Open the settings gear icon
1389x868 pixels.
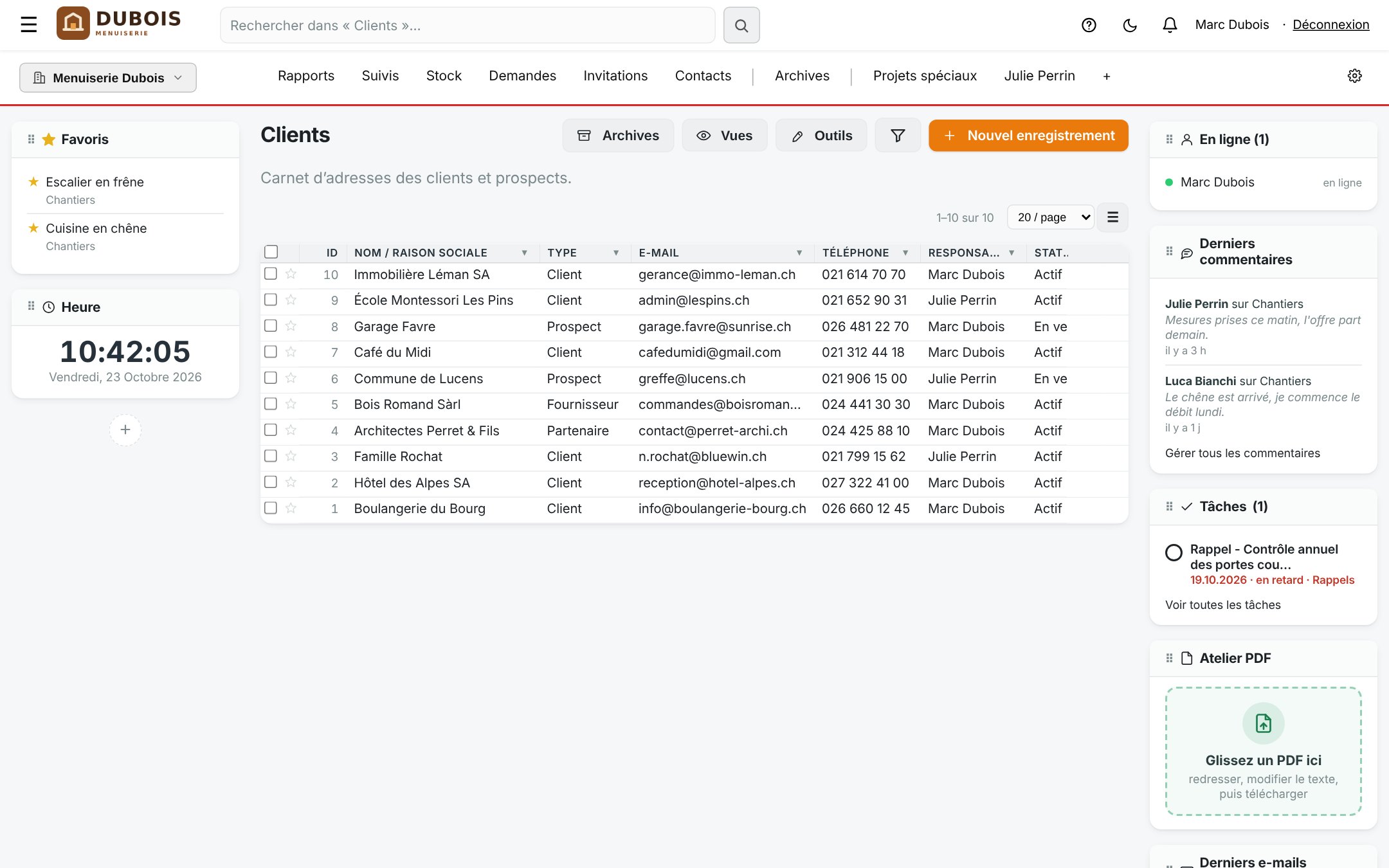(x=1354, y=76)
